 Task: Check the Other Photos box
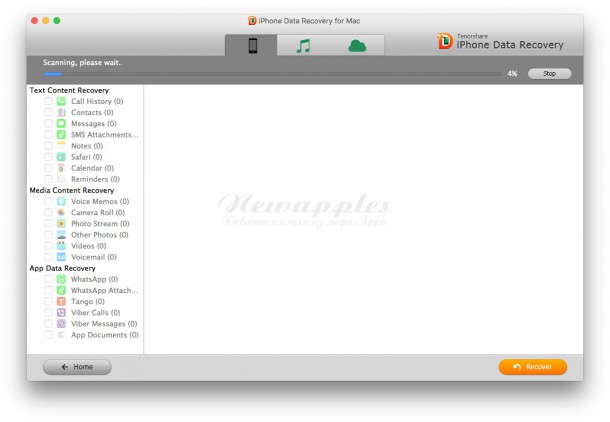click(48, 235)
